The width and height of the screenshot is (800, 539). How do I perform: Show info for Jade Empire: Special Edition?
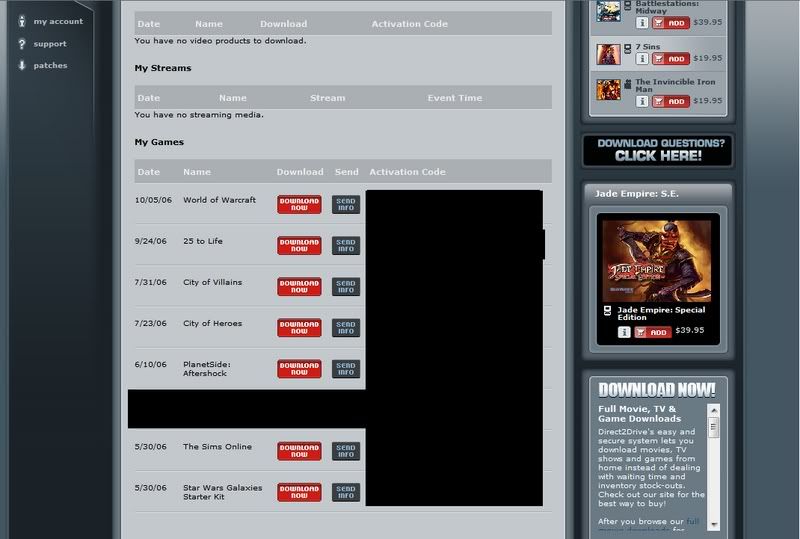click(624, 332)
